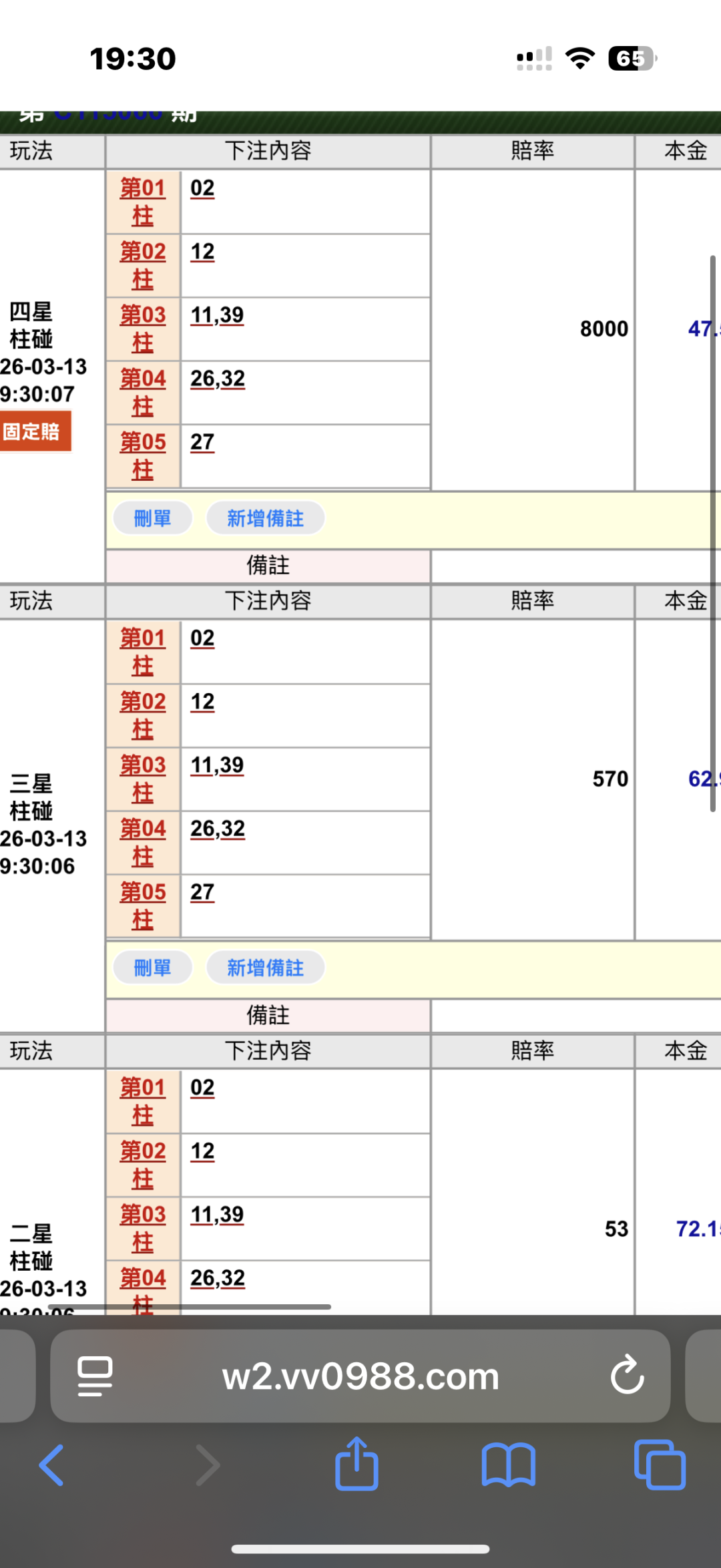Open 第05柱 link in 三星柱碰 section
The image size is (721, 1568).
coord(142,906)
